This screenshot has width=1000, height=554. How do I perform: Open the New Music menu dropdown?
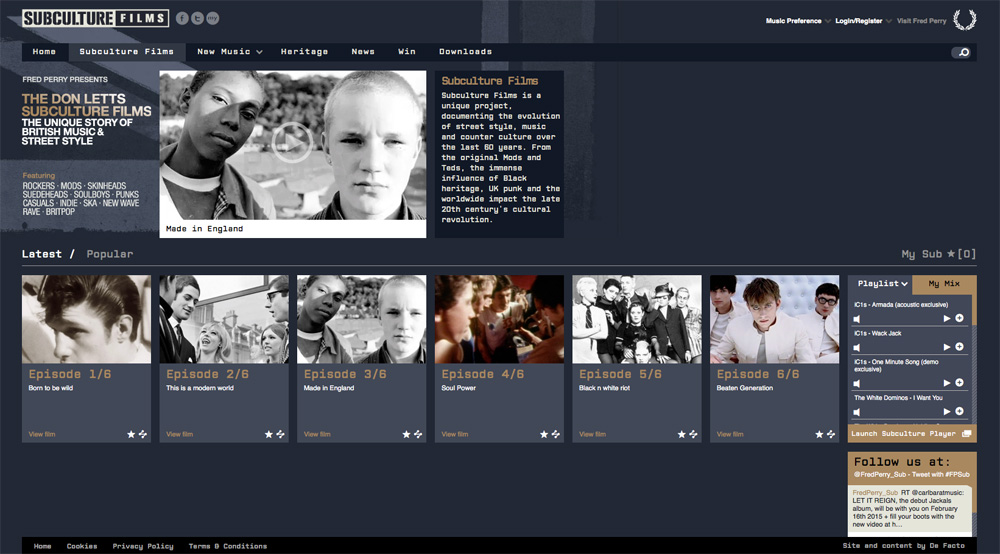[x=229, y=52]
